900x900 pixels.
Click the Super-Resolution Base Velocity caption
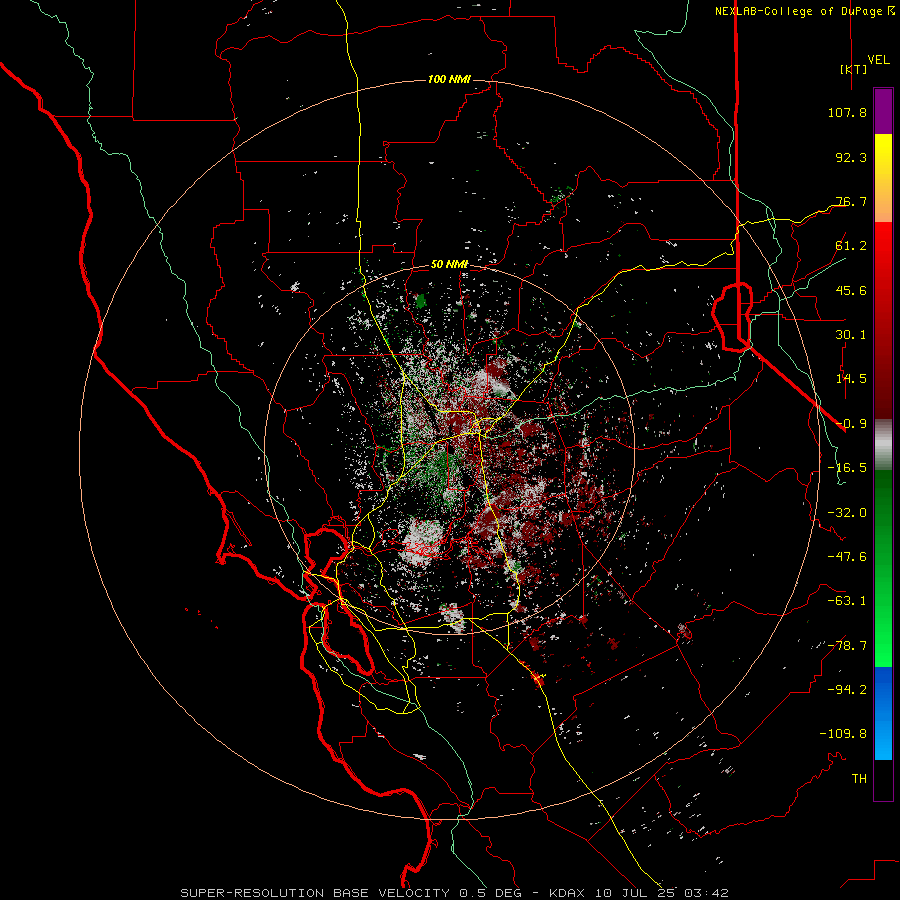coord(454,893)
